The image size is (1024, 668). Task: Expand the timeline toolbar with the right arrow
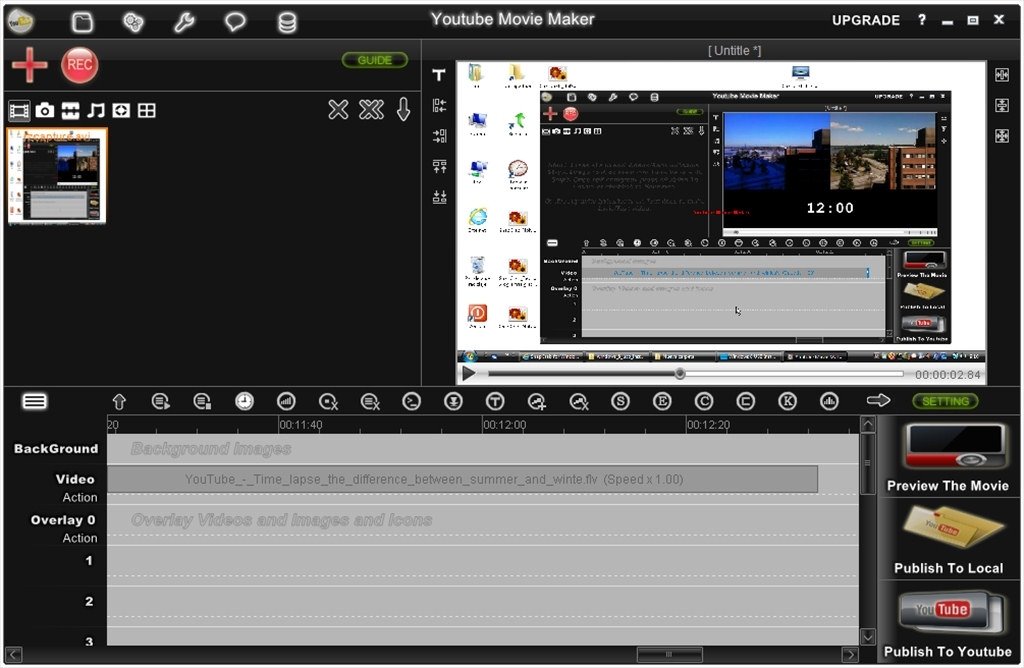tap(878, 401)
